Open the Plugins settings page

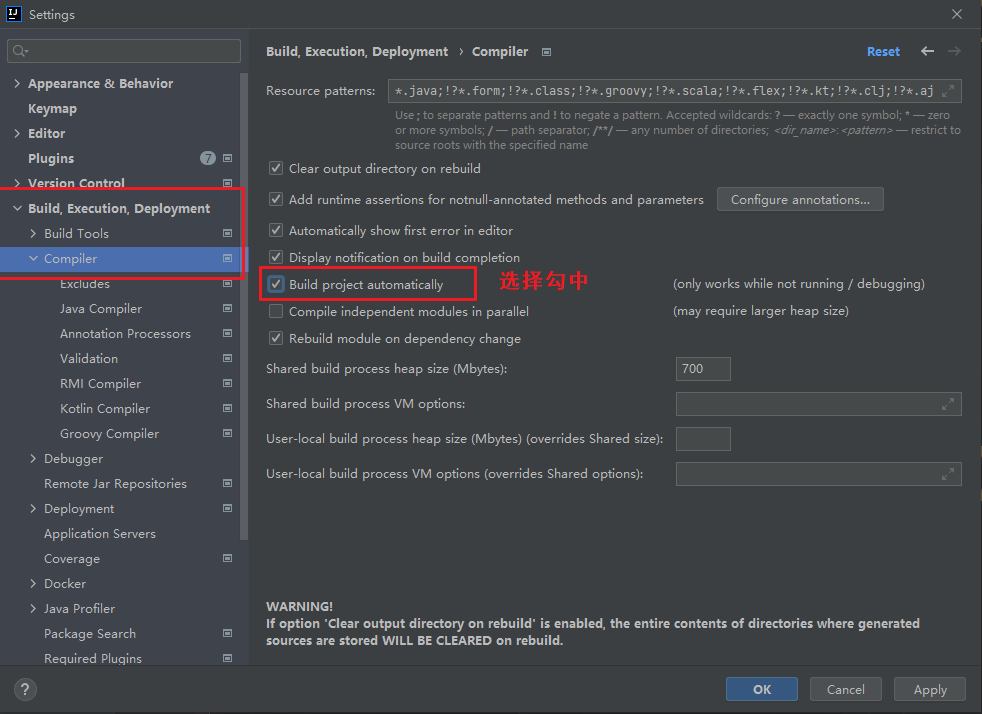[51, 158]
